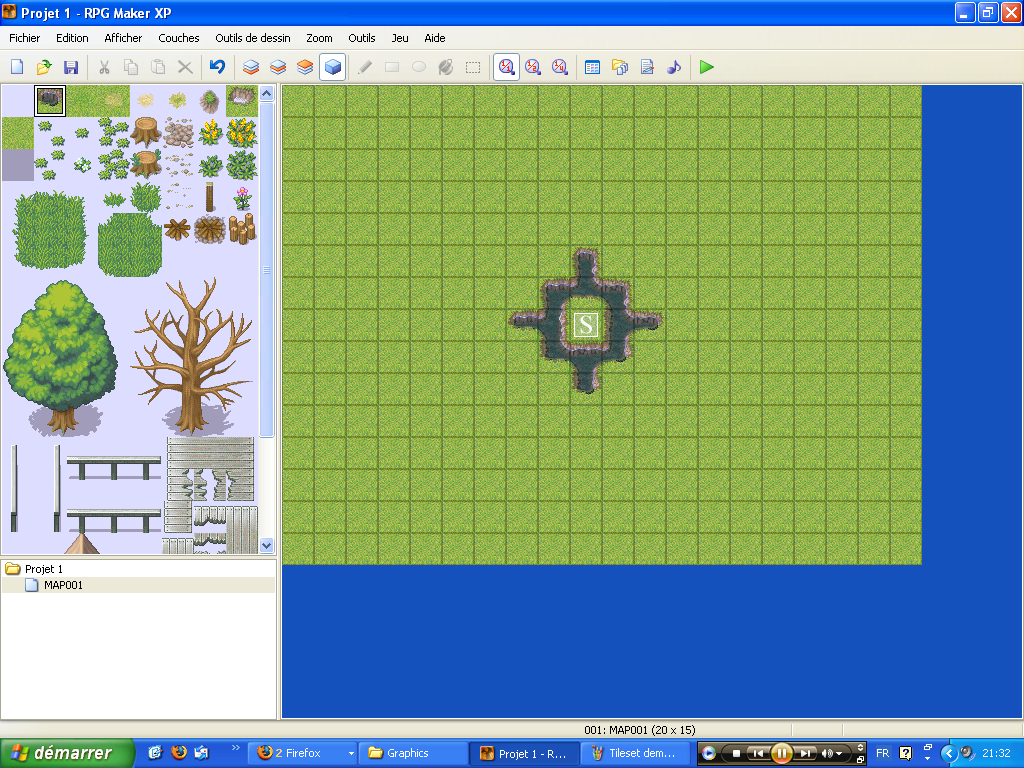Screen dimensions: 1024x768
Task: Click the Delete X toolbar icon
Action: (x=185, y=67)
